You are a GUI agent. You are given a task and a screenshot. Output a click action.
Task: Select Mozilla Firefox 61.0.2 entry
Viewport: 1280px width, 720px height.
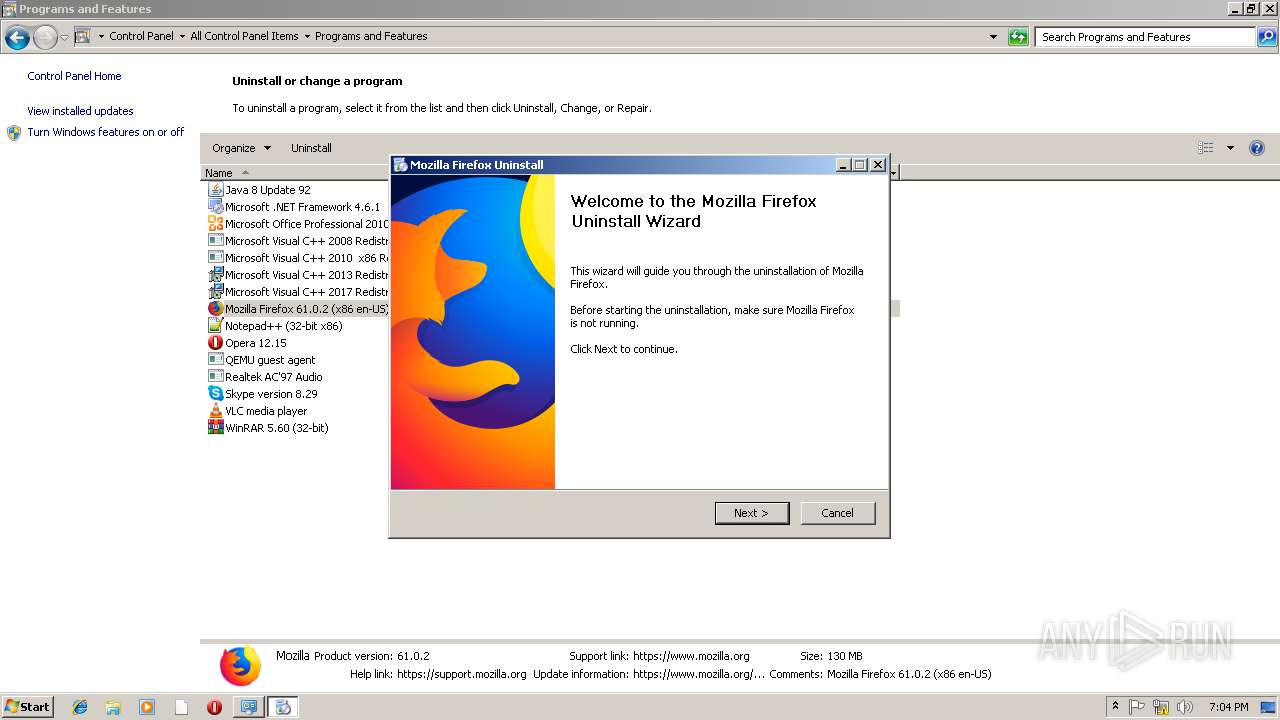coord(306,309)
